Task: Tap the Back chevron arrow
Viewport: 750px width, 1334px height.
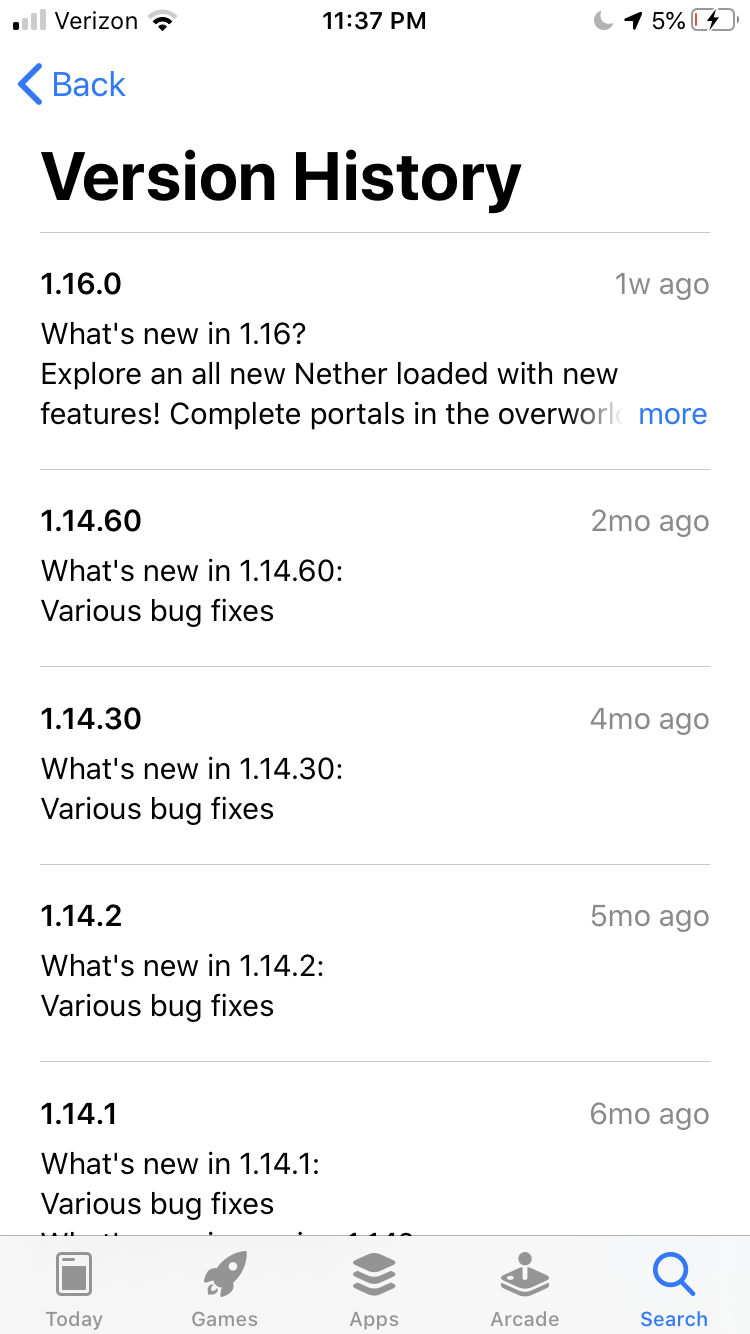Action: (30, 85)
